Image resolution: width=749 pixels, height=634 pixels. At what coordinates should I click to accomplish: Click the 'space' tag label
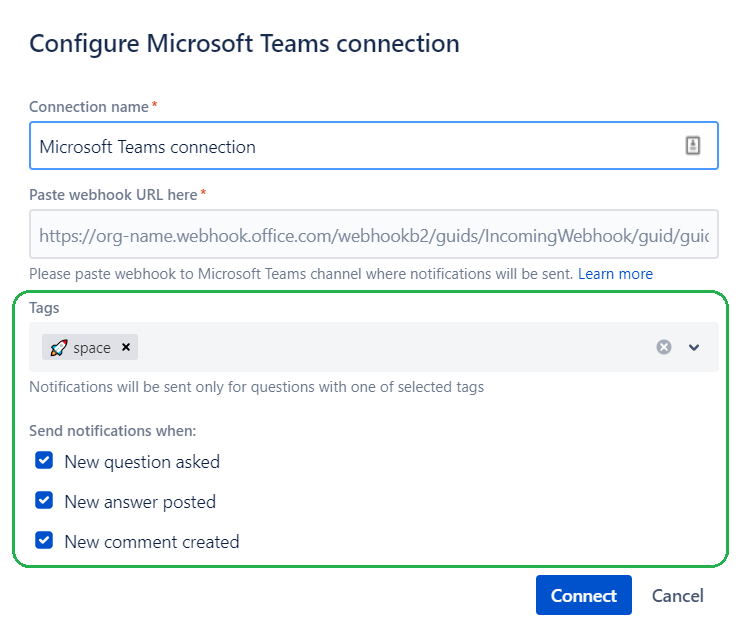coord(92,348)
